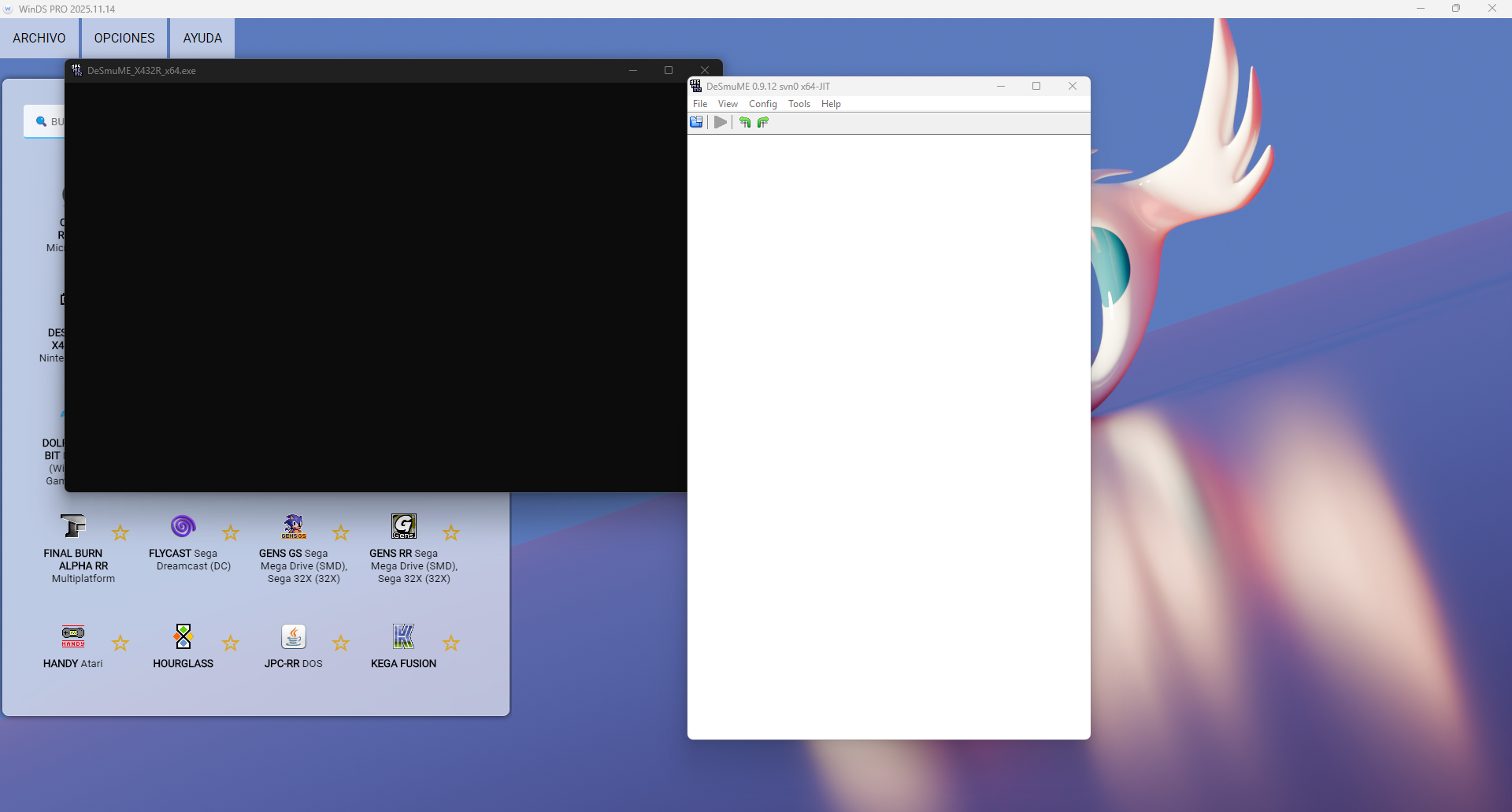Open ROM icon in DeSmuME toolbar
Image resolution: width=1512 pixels, height=812 pixels.
(x=696, y=122)
